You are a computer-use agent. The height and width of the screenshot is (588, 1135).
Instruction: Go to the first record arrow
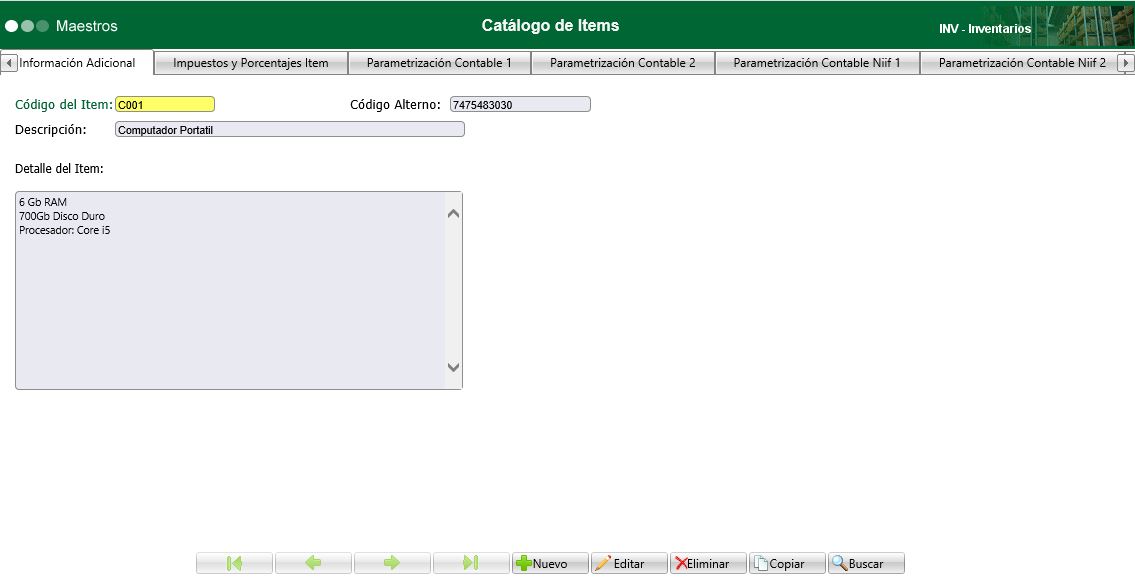235,563
